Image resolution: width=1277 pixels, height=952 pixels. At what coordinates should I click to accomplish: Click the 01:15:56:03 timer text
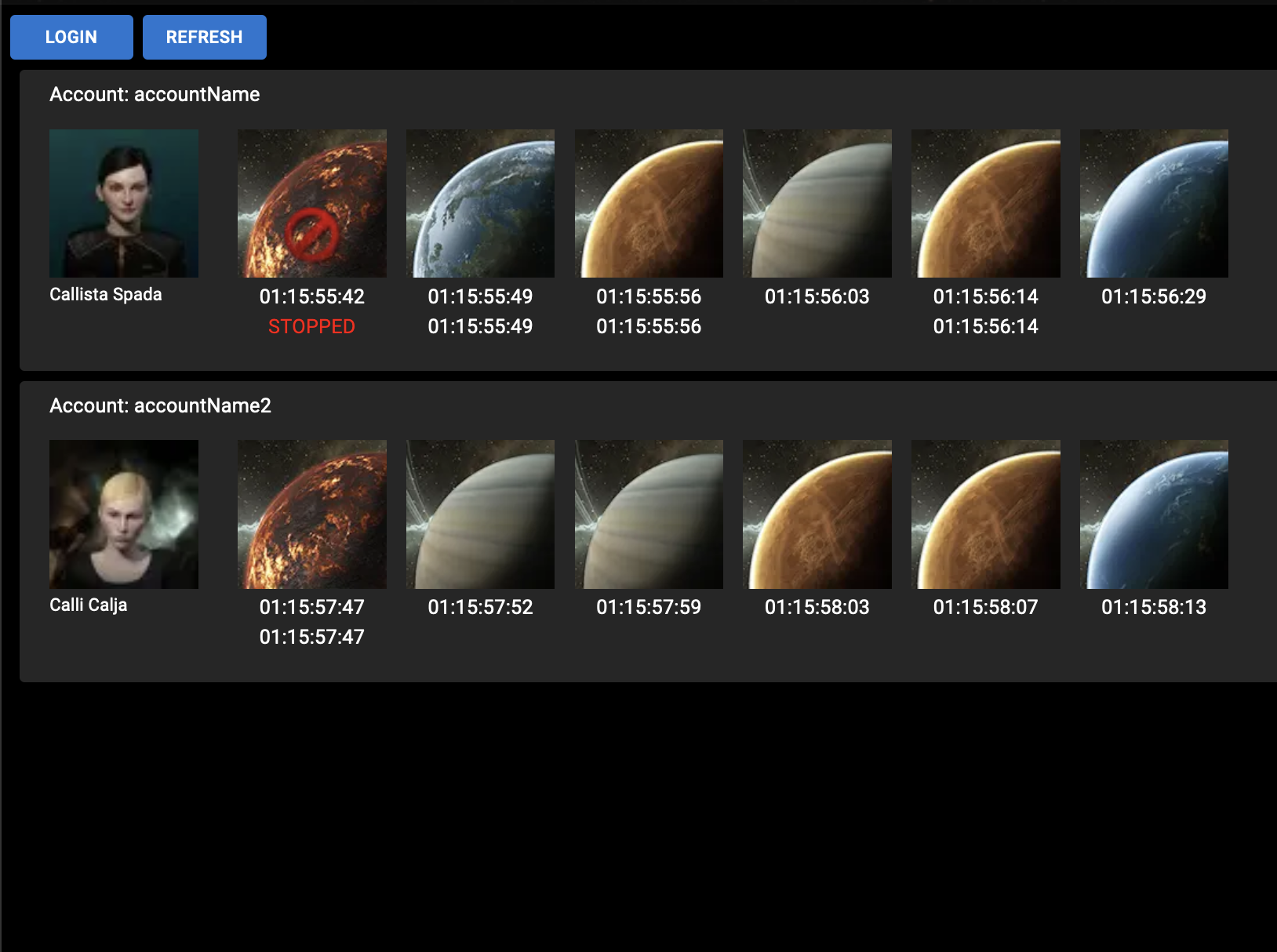pos(817,296)
